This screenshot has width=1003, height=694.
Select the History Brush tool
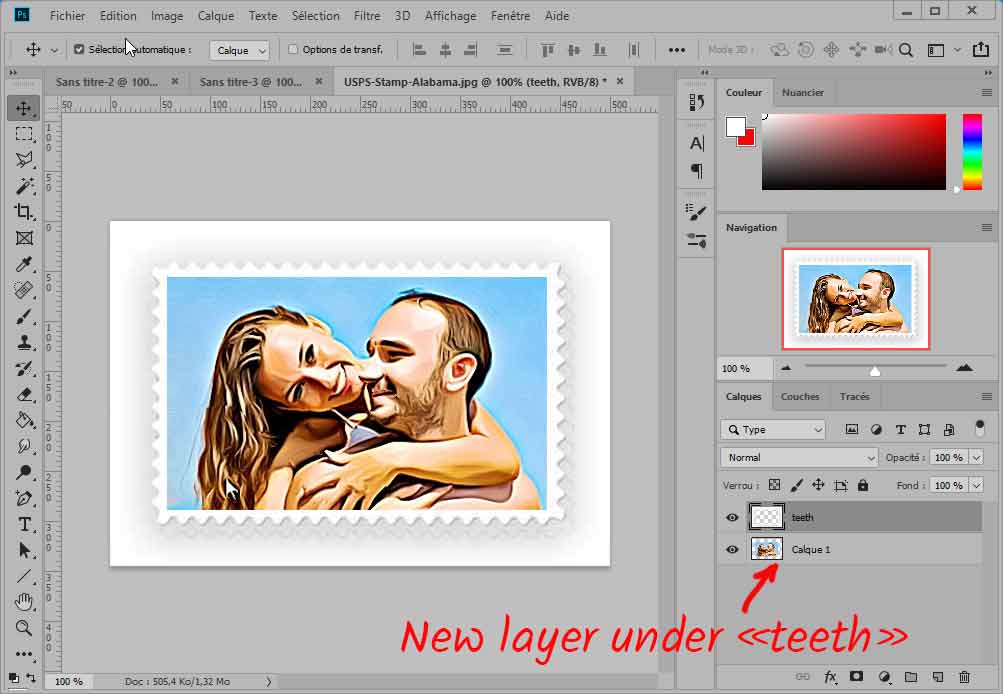click(x=24, y=369)
